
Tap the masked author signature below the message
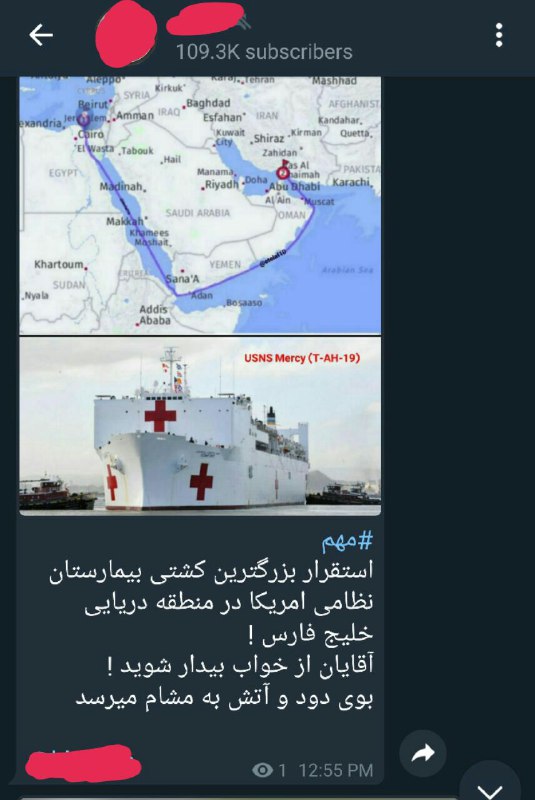point(83,763)
